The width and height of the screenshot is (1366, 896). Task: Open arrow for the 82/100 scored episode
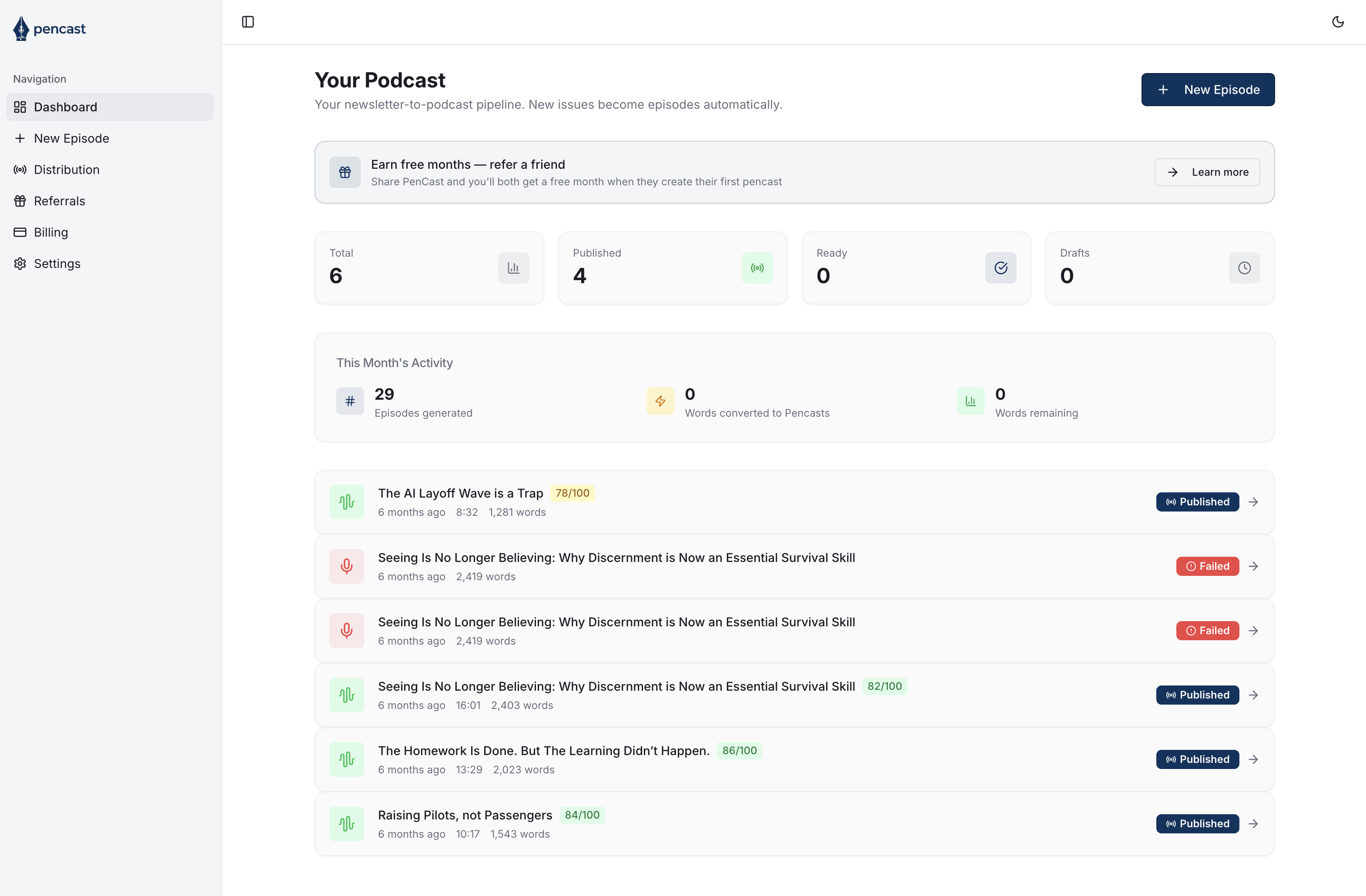point(1253,695)
